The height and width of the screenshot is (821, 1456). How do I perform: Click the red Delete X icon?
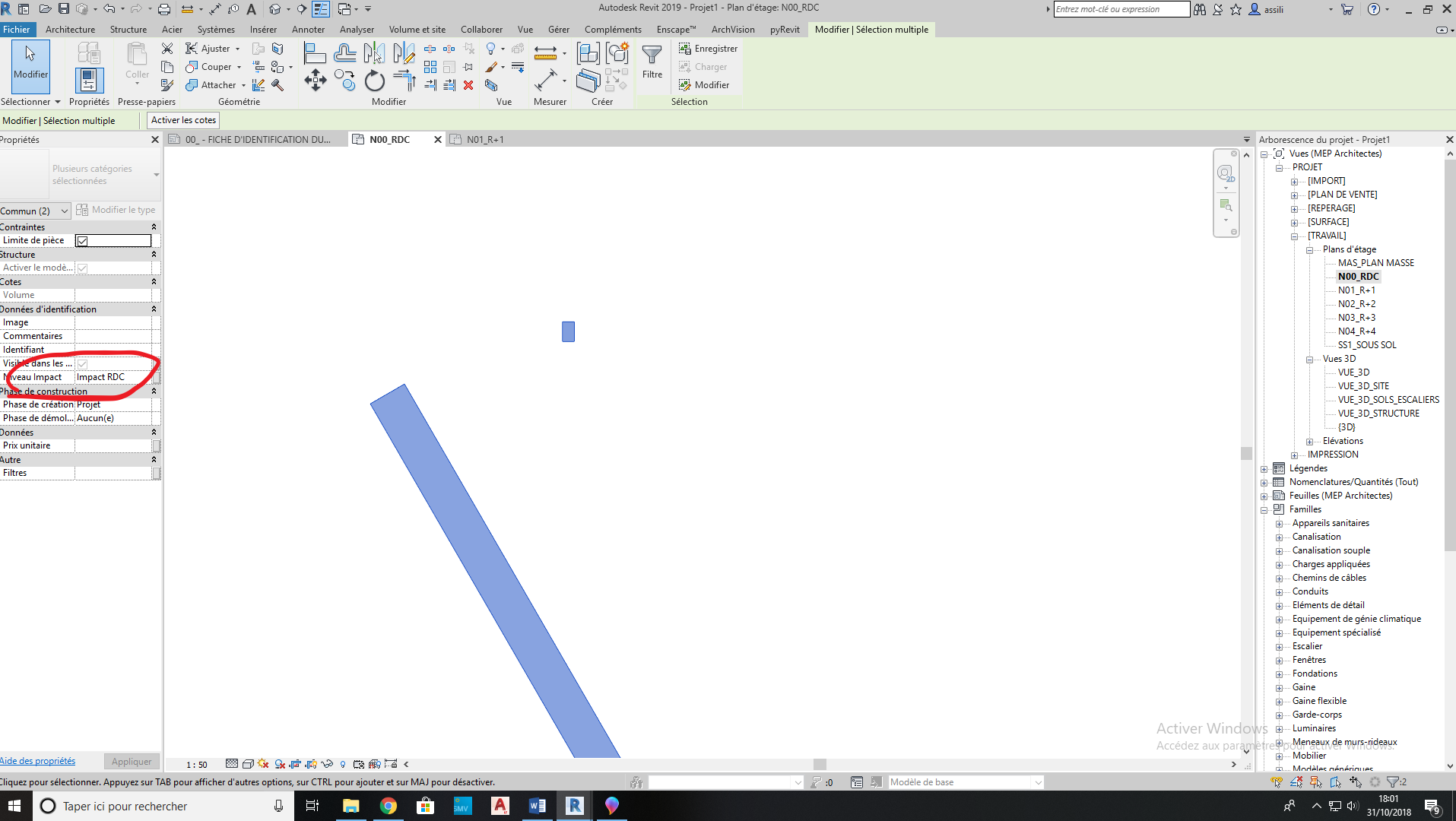tap(468, 85)
